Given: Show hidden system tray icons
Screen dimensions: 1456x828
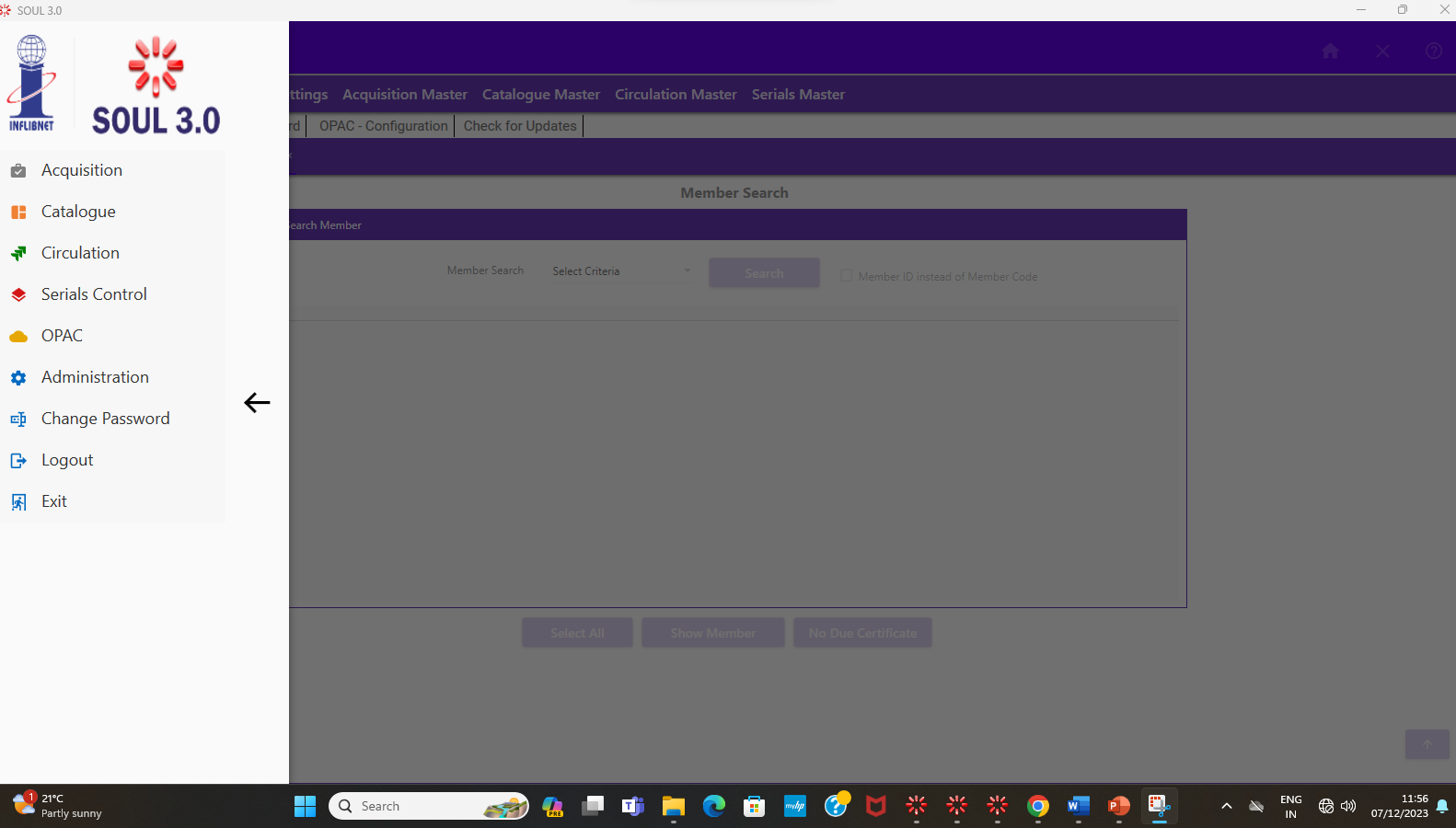Looking at the screenshot, I should click(1226, 807).
